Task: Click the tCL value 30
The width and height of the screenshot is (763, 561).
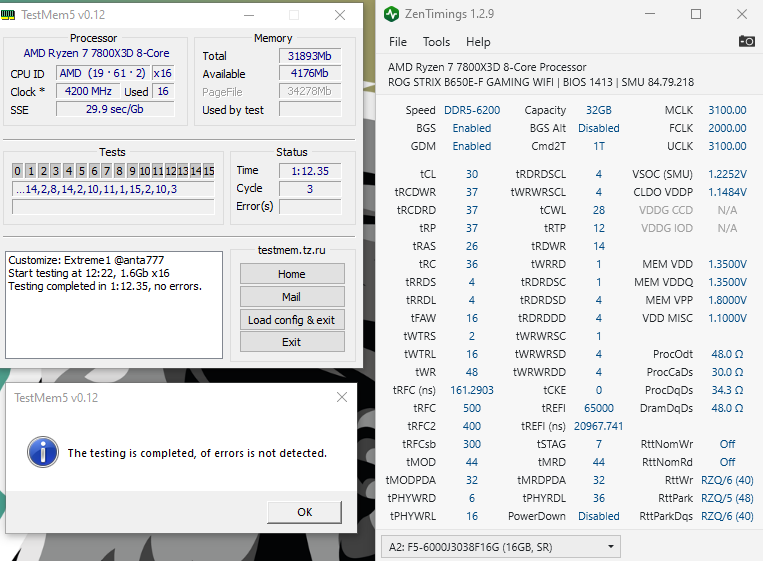Action: click(472, 174)
